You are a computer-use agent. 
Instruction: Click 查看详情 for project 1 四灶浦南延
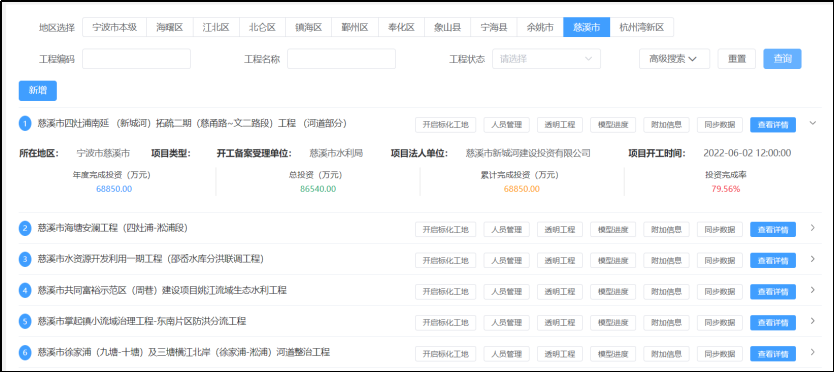tap(773, 125)
